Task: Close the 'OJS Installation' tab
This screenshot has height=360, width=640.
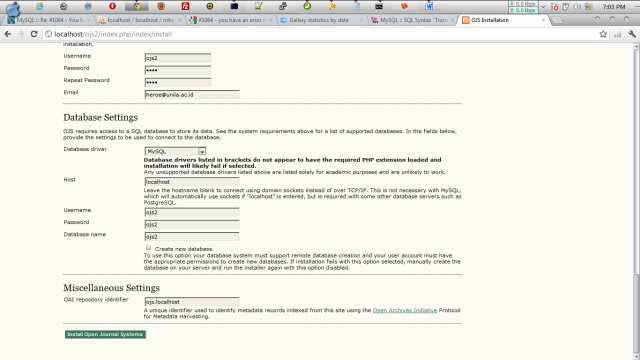Action: (543, 20)
